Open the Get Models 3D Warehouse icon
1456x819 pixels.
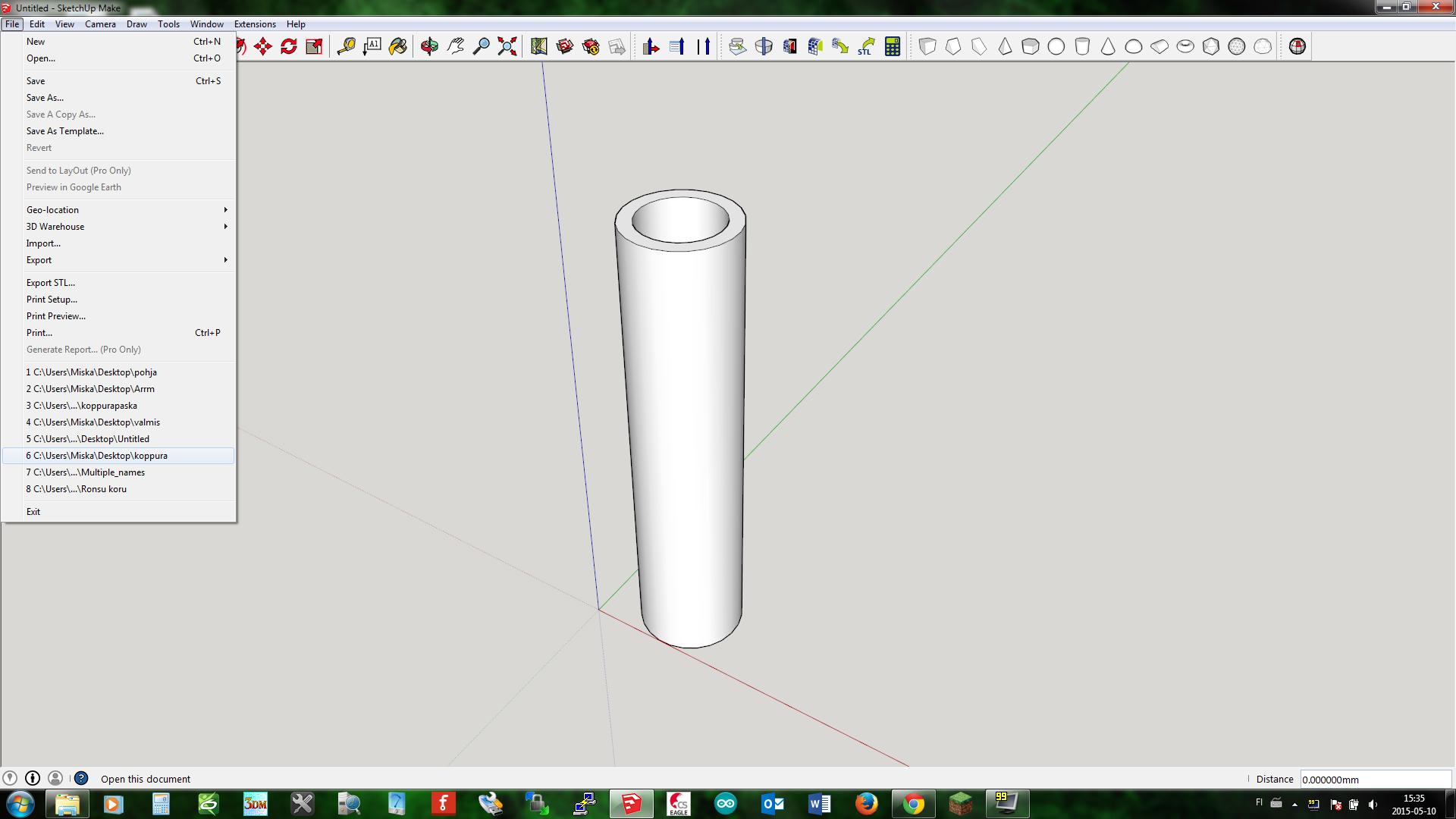pyautogui.click(x=565, y=46)
